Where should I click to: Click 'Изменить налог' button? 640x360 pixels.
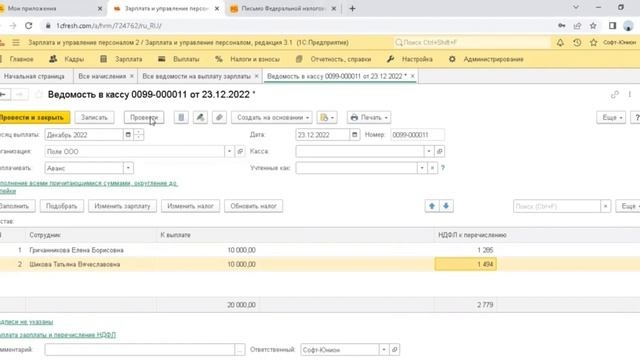click(191, 206)
